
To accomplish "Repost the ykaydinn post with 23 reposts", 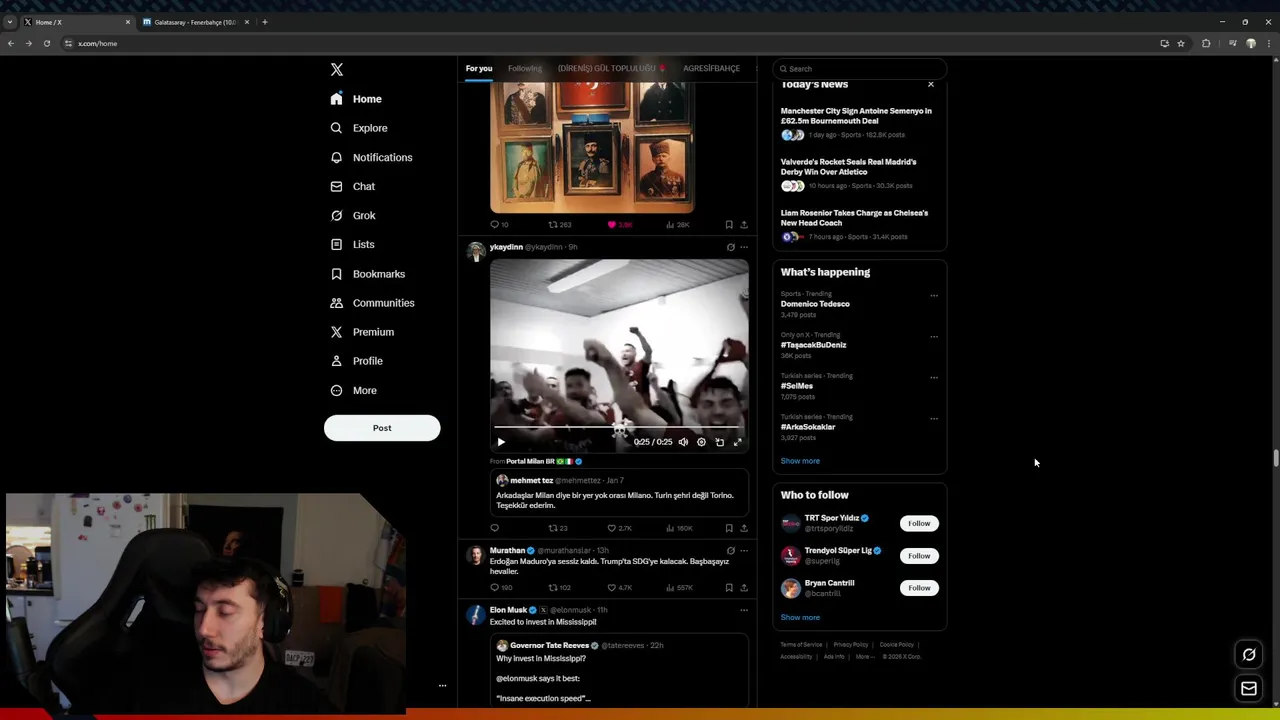I will [558, 528].
